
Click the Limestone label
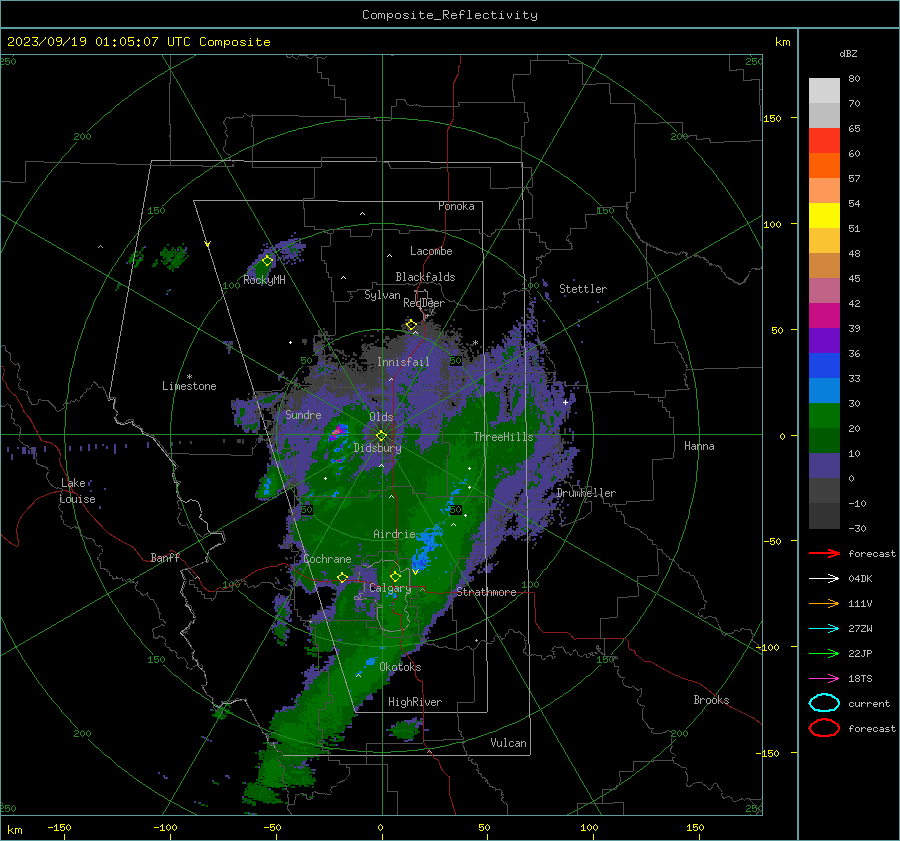(189, 386)
